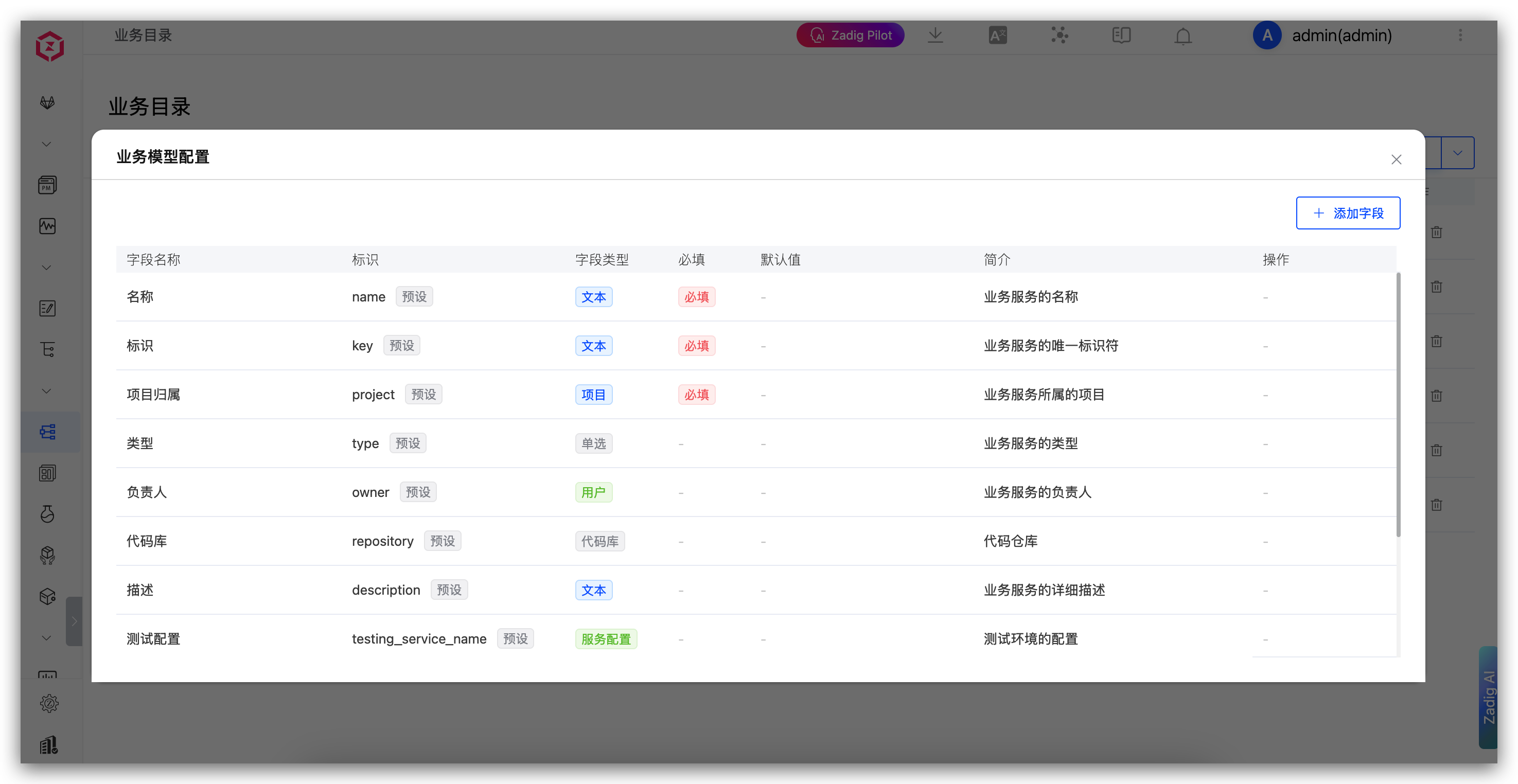The height and width of the screenshot is (784, 1518).
Task: Click the Zadig Pilot AI button
Action: click(850, 35)
